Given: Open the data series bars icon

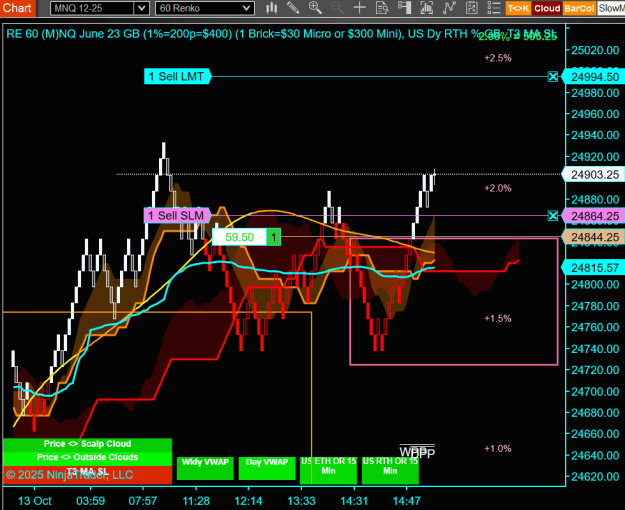Looking at the screenshot, I should tap(426, 8).
